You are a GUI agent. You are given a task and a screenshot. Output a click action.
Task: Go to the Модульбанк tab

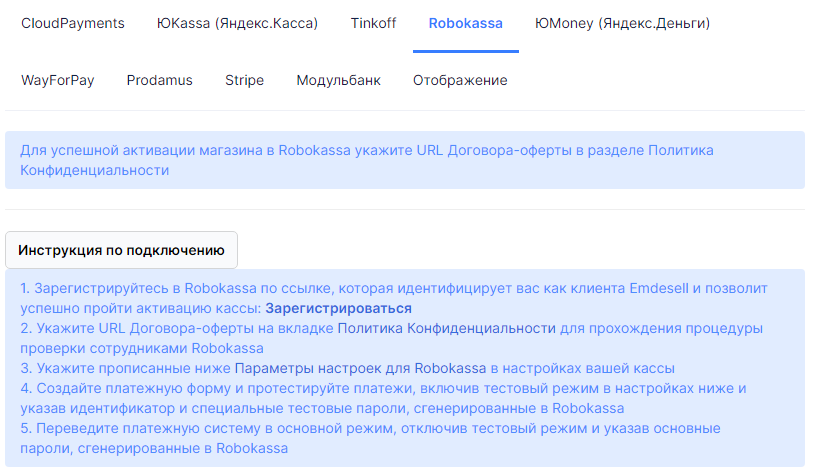click(339, 81)
